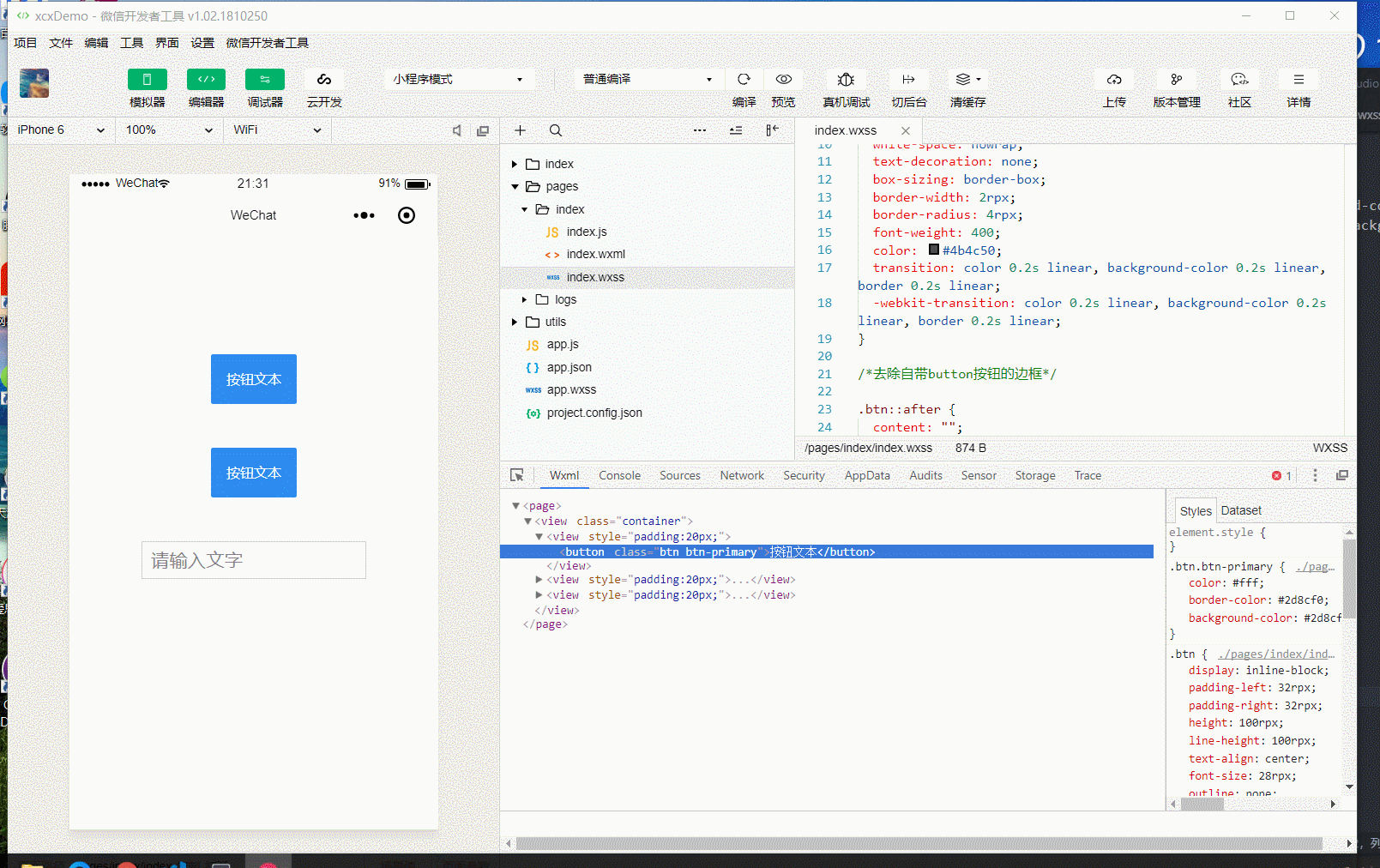Collapse the pages folder
1380x868 pixels.
tap(515, 186)
